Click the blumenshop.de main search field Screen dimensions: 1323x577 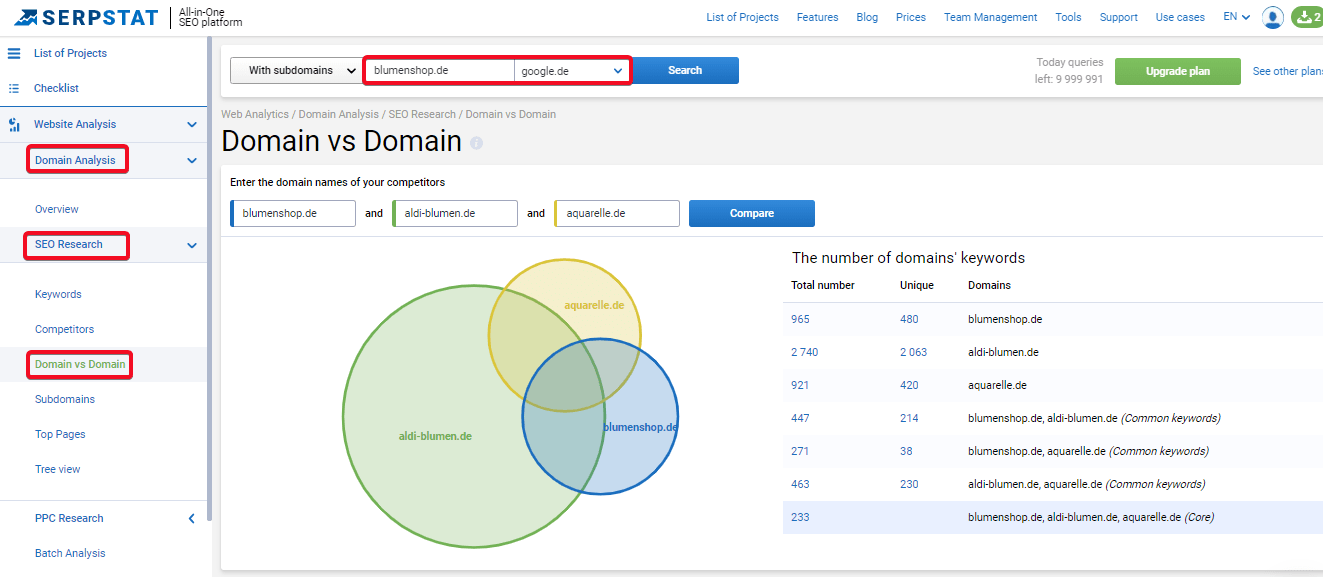point(440,71)
